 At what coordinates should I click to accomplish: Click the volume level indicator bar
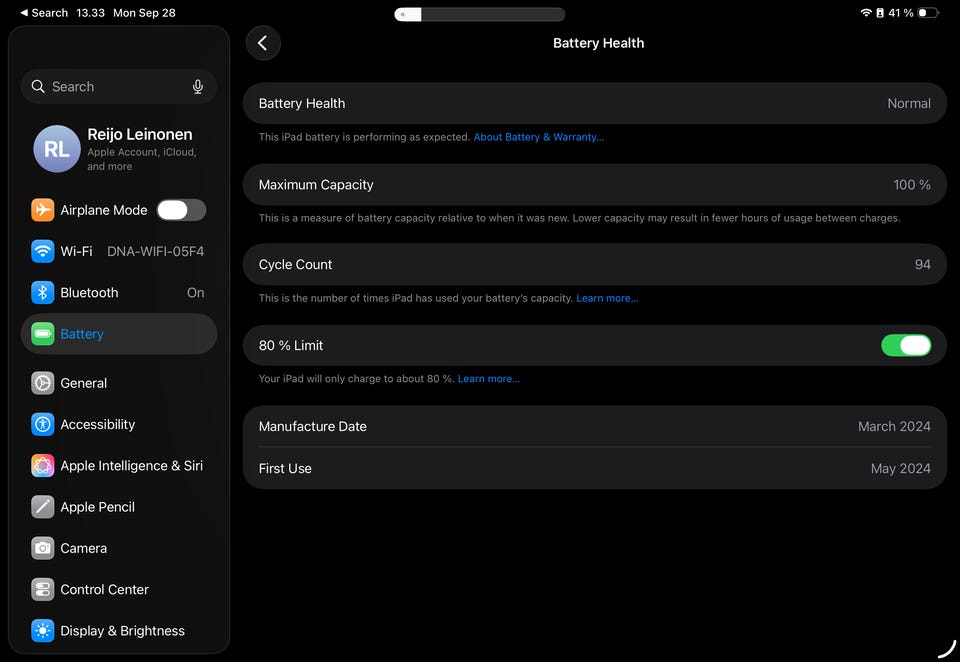480,14
